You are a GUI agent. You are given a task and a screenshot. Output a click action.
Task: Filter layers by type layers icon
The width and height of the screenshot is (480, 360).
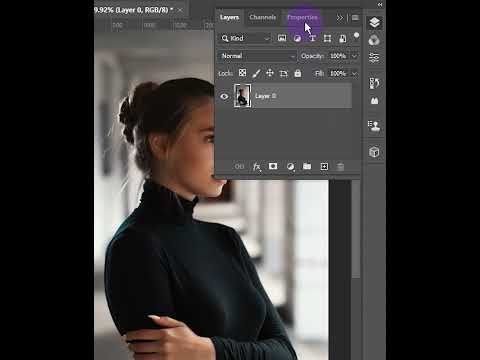pos(312,39)
